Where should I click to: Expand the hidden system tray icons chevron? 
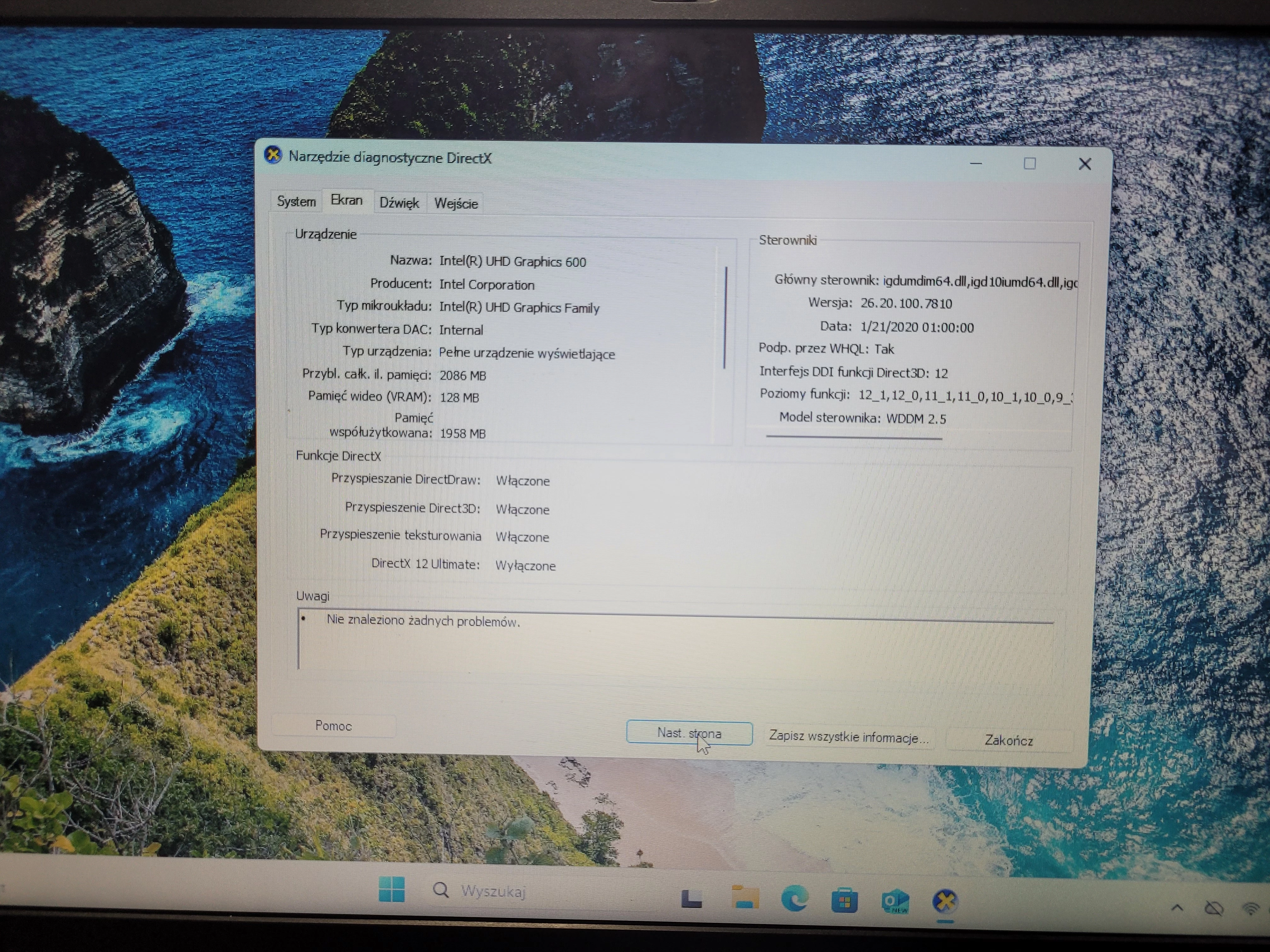[x=1177, y=908]
